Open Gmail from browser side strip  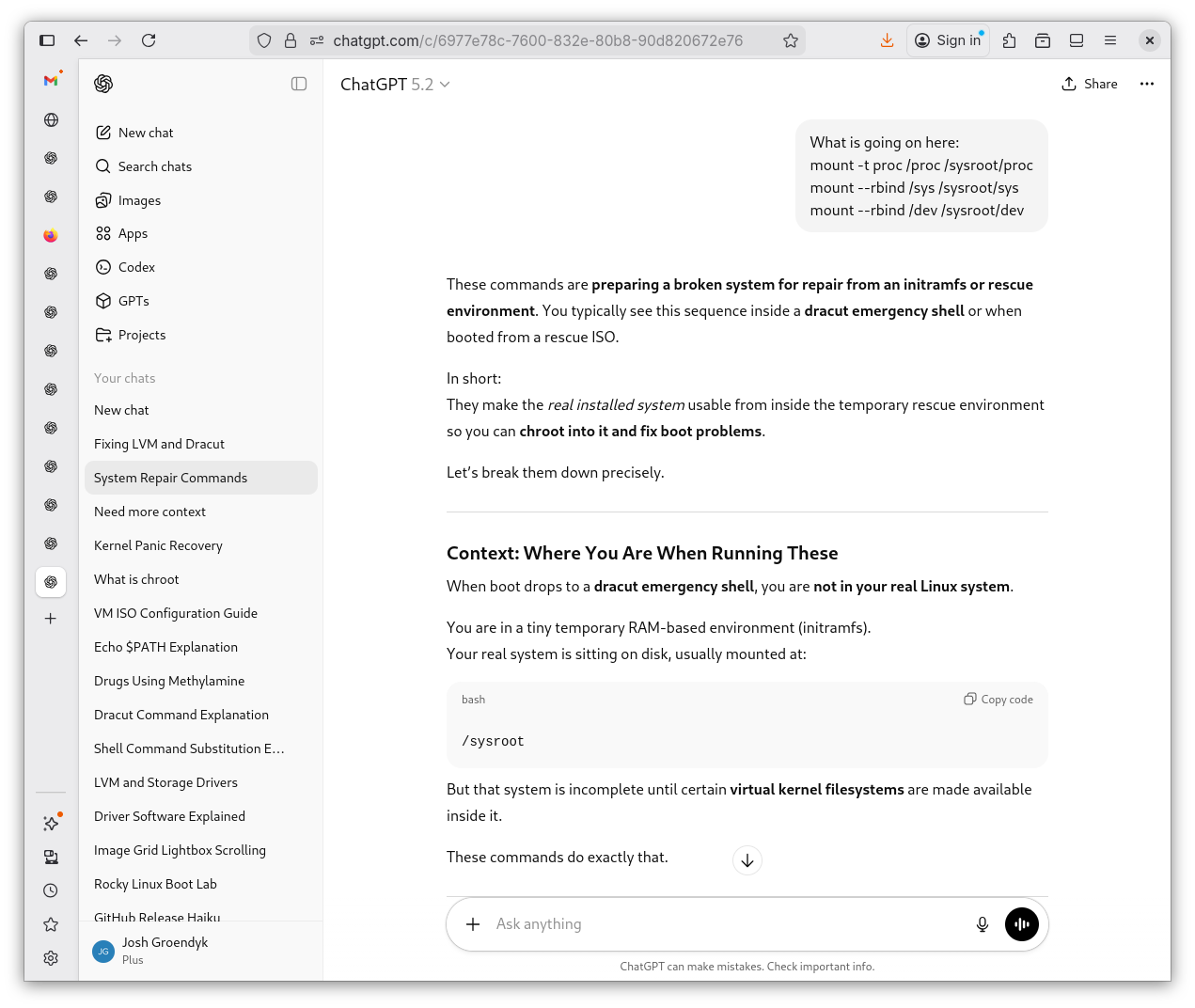[51, 81]
